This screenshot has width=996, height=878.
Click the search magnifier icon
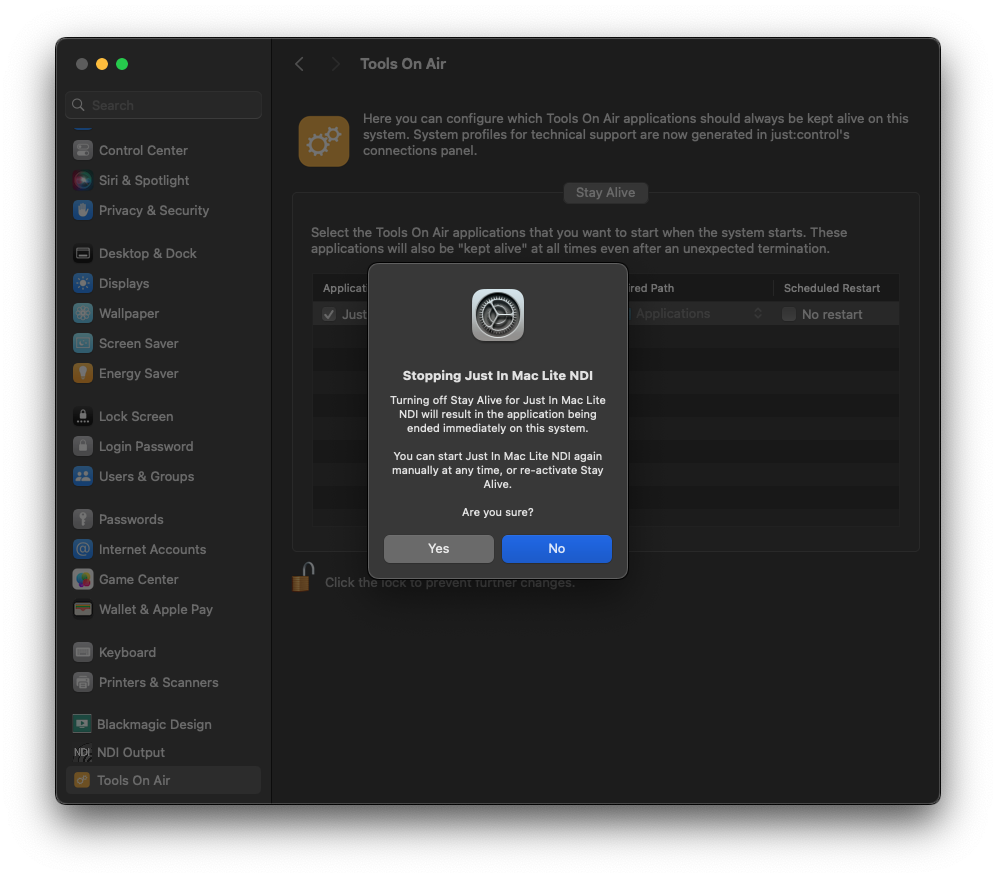[x=78, y=105]
